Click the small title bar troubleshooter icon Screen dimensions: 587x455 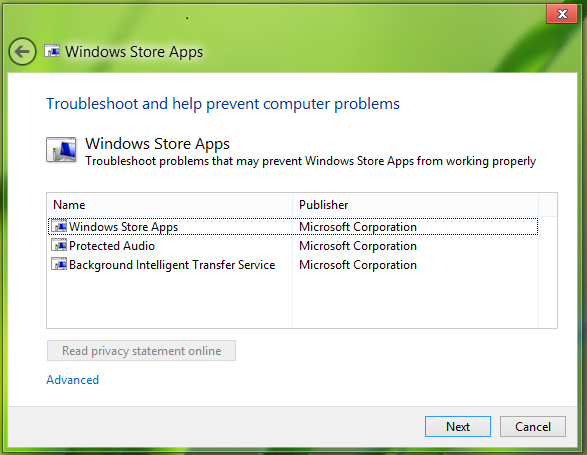click(x=52, y=51)
